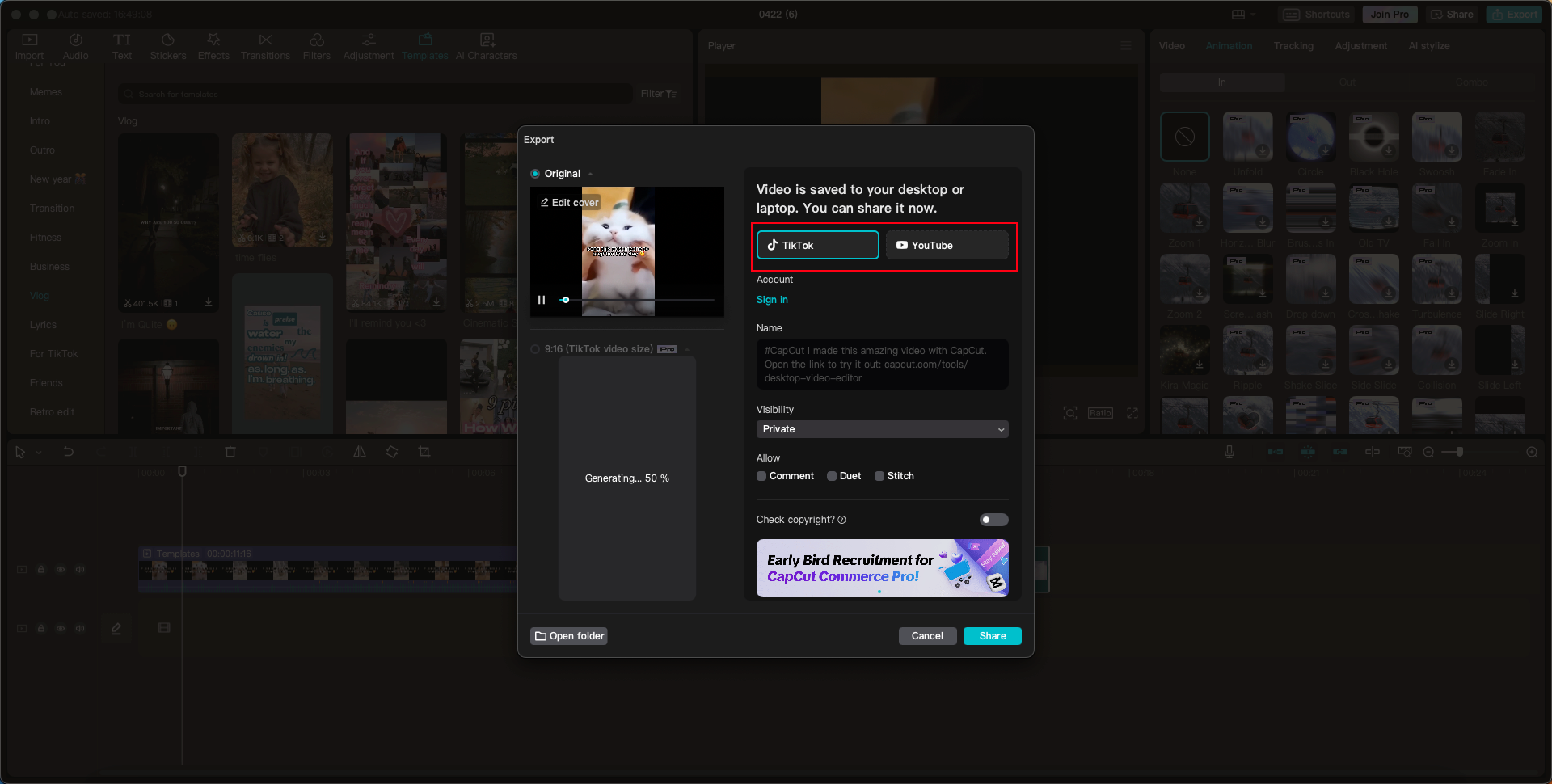This screenshot has width=1552, height=784.
Task: Open the Ratio menu in the player
Action: point(1100,413)
